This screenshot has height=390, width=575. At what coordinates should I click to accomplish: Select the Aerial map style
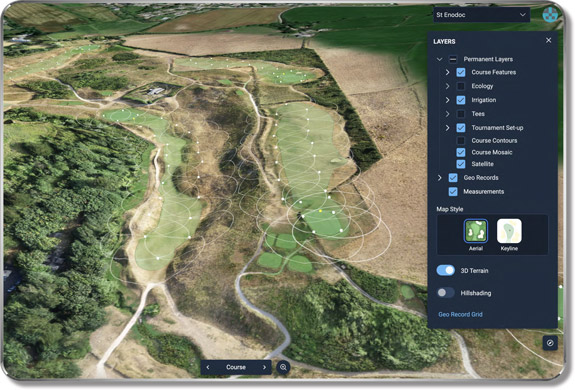click(476, 231)
